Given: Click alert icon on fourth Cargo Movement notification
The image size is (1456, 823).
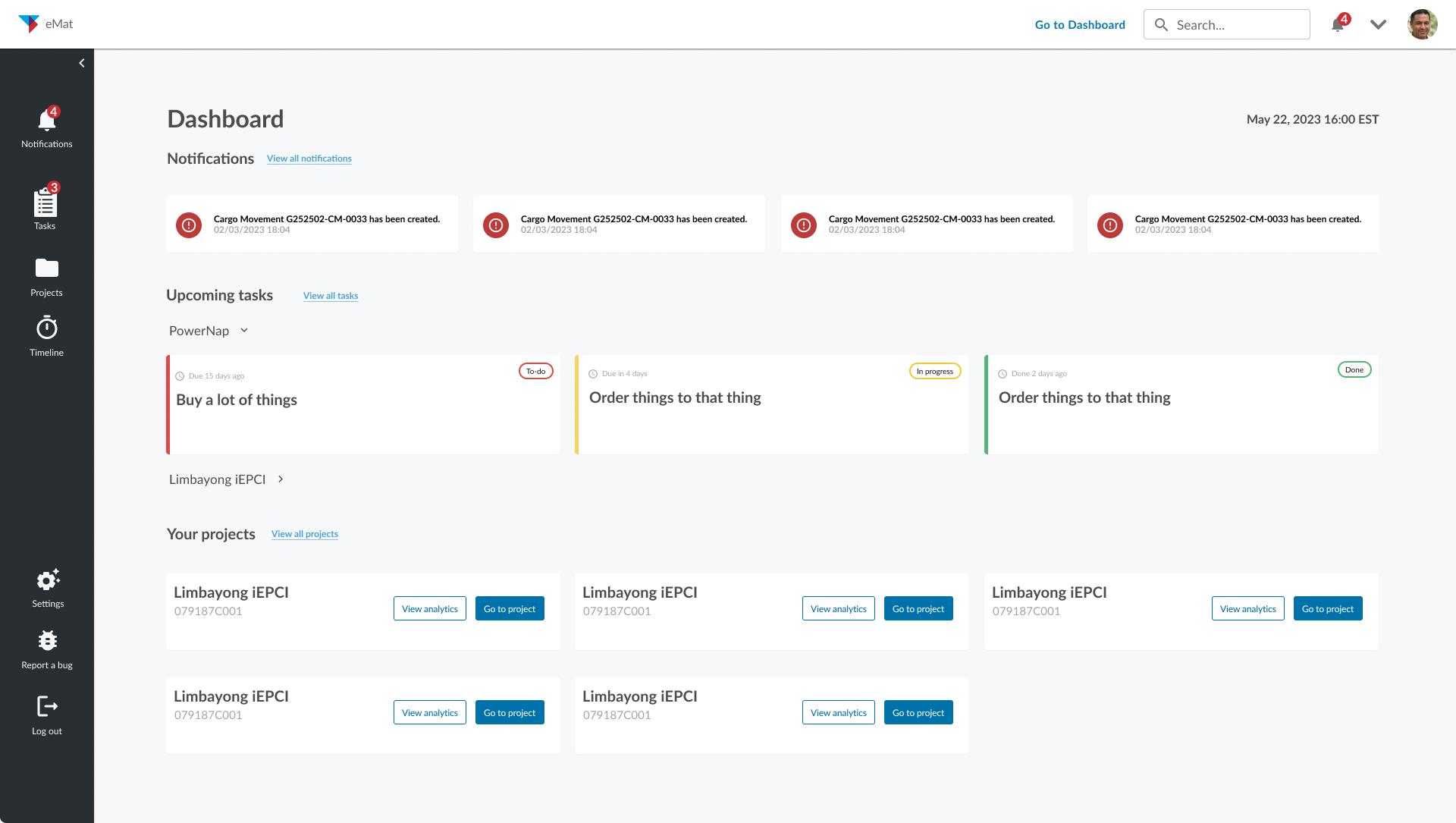Looking at the screenshot, I should coord(1110,225).
